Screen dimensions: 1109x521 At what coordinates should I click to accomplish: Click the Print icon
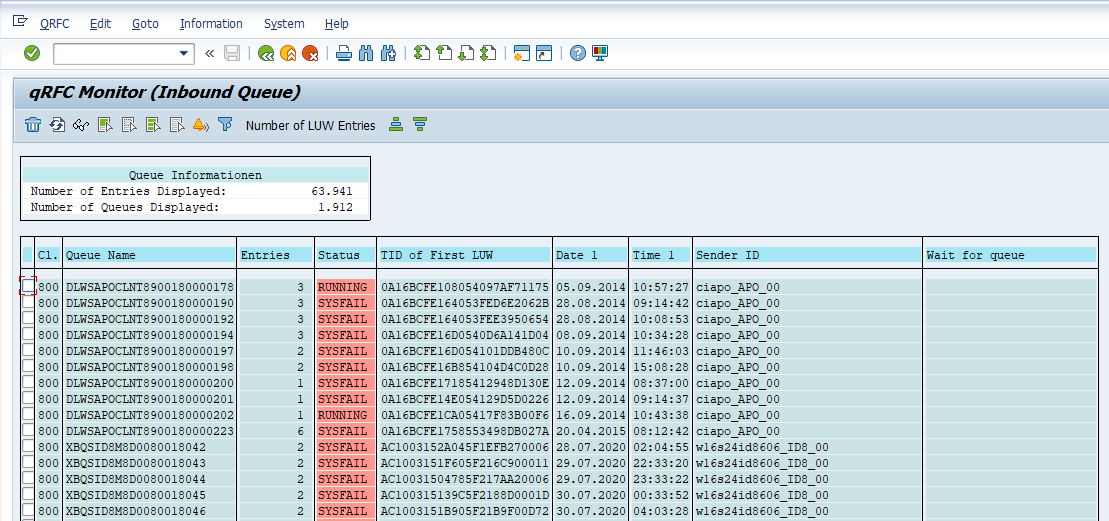click(344, 53)
